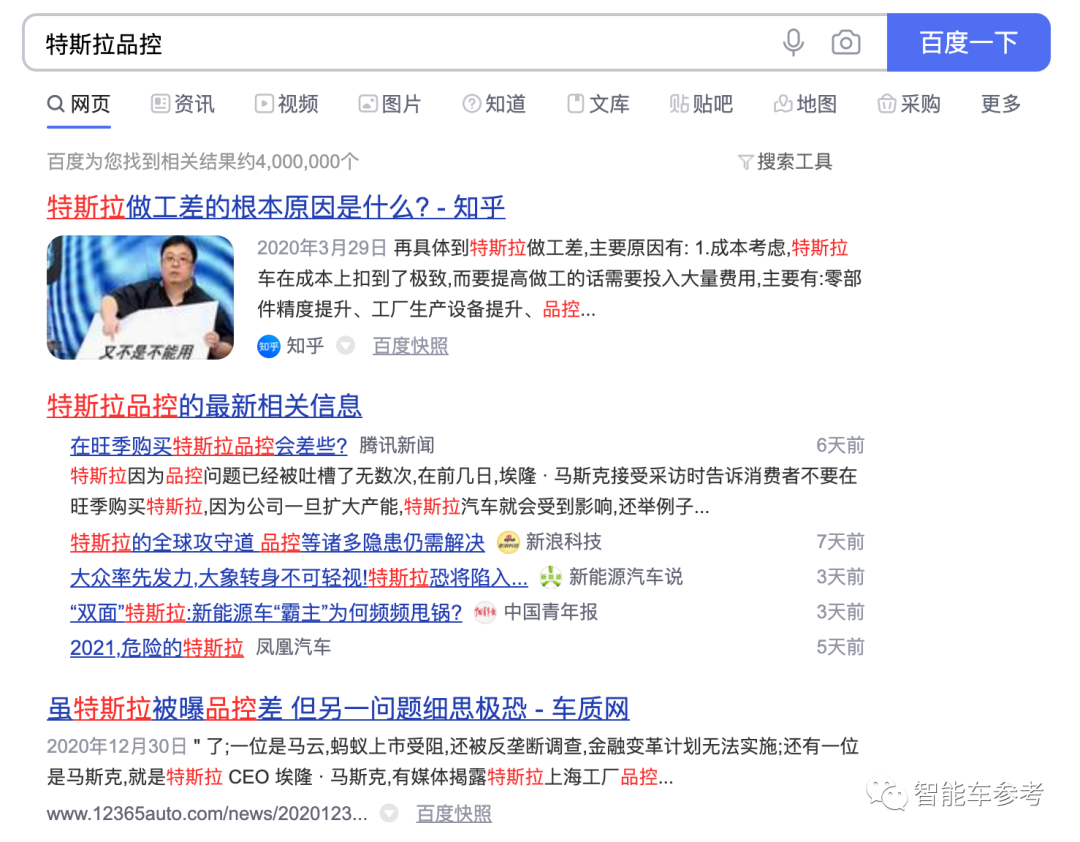
Task: Open the 2021,危险的特斯拉 news link
Action: tap(157, 648)
